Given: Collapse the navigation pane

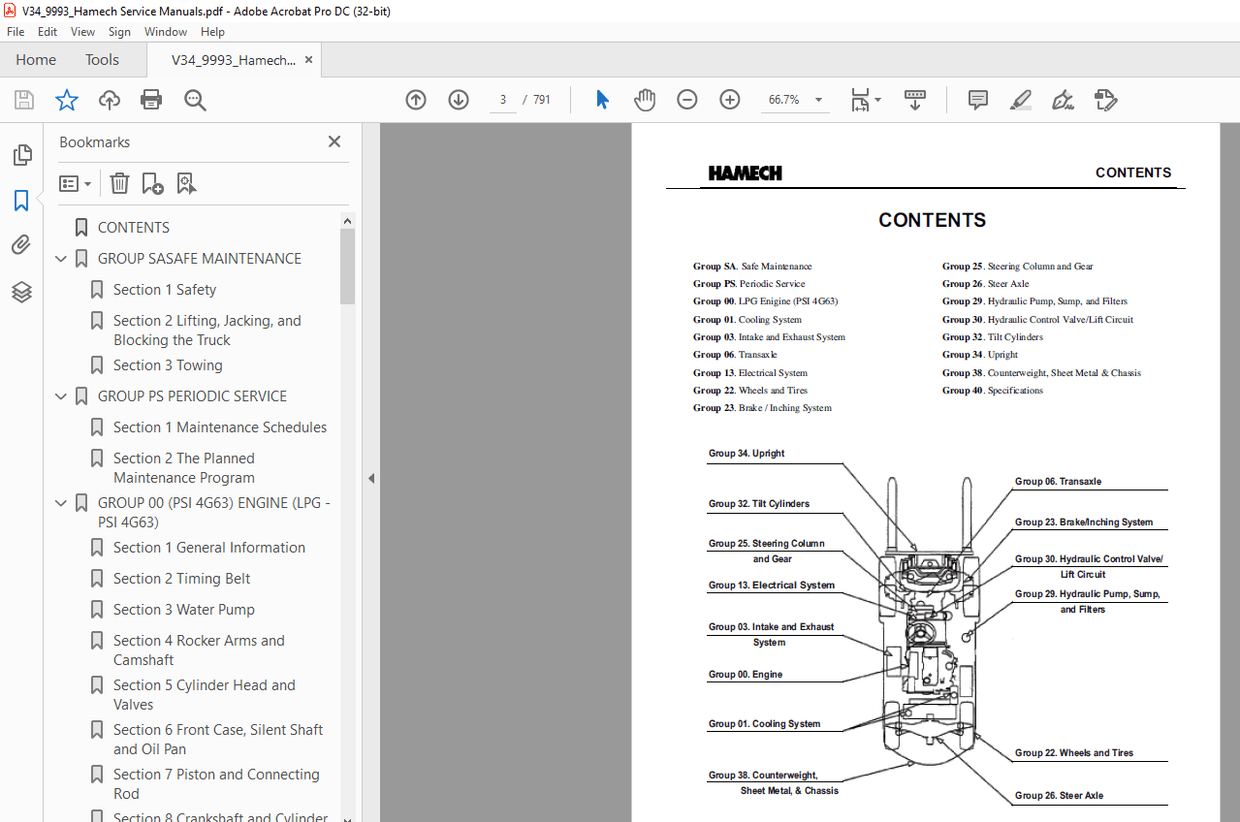Looking at the screenshot, I should 371,478.
